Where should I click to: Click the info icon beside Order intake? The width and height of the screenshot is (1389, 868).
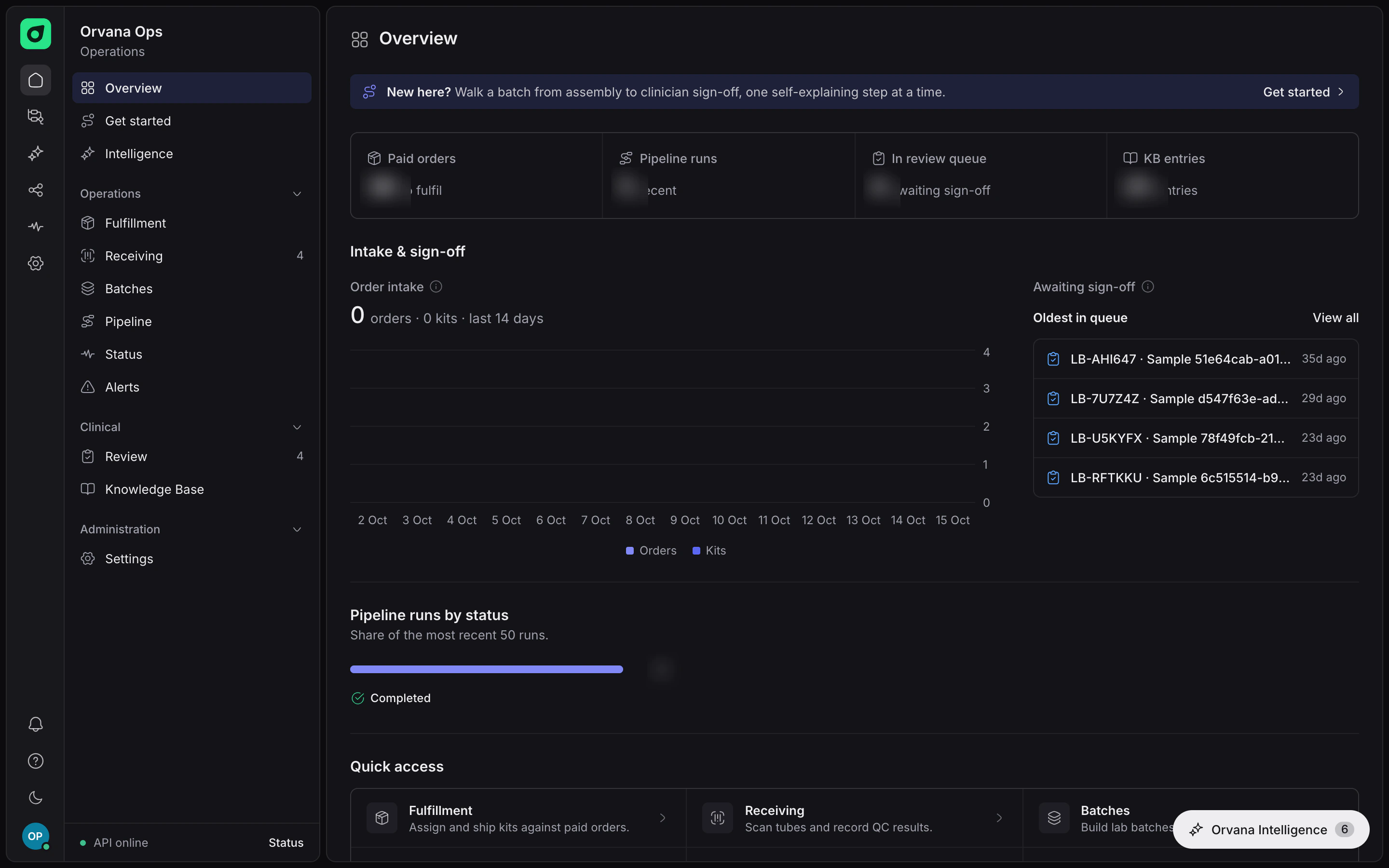[436, 286]
